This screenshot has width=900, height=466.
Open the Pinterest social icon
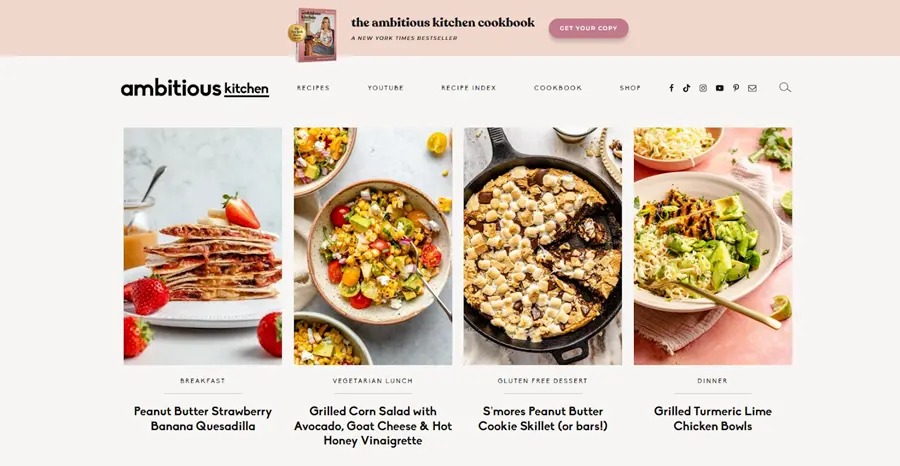pyautogui.click(x=736, y=88)
